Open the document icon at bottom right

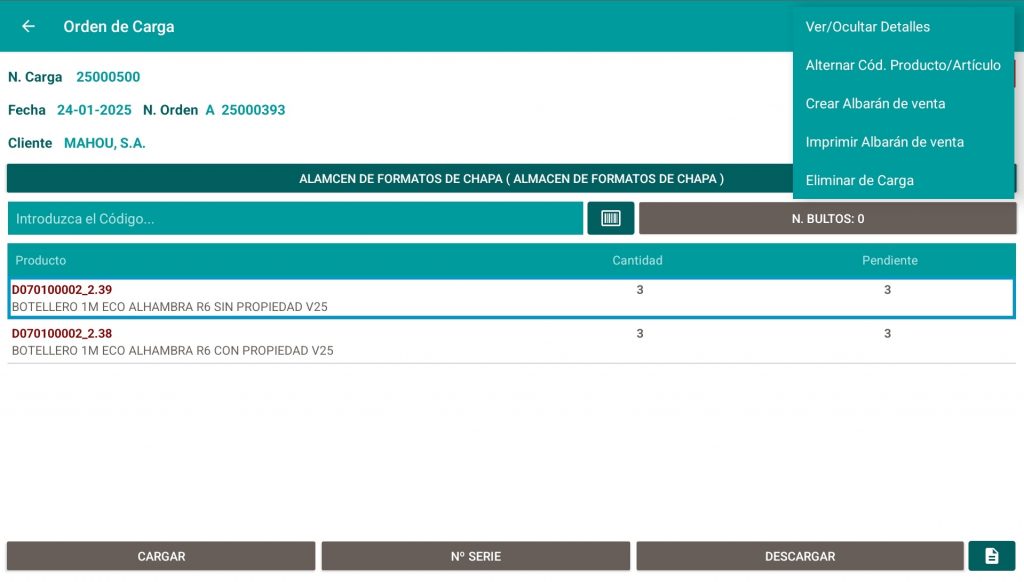coord(991,556)
